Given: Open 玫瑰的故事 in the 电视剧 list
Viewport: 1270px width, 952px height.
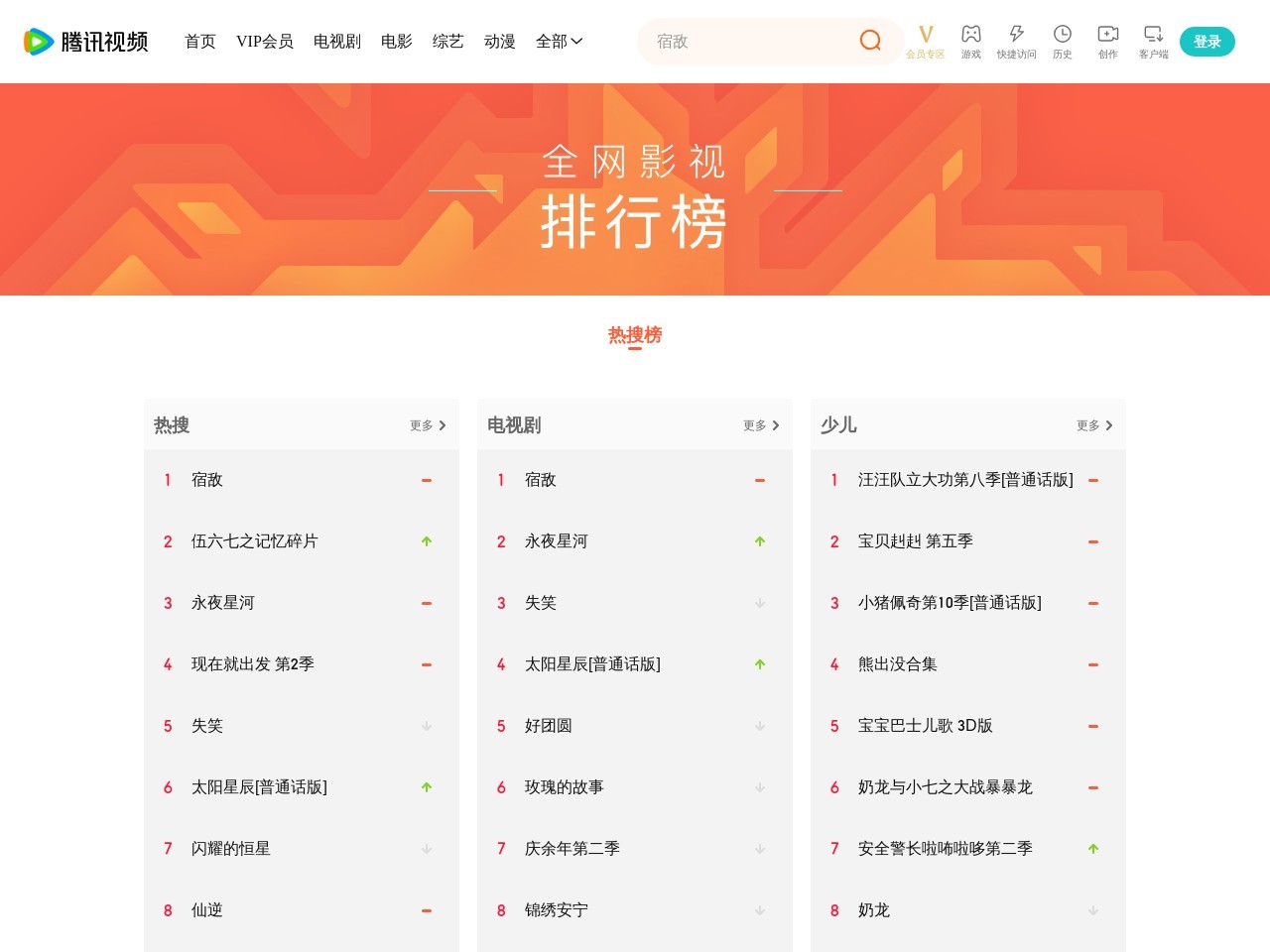Looking at the screenshot, I should click(564, 787).
